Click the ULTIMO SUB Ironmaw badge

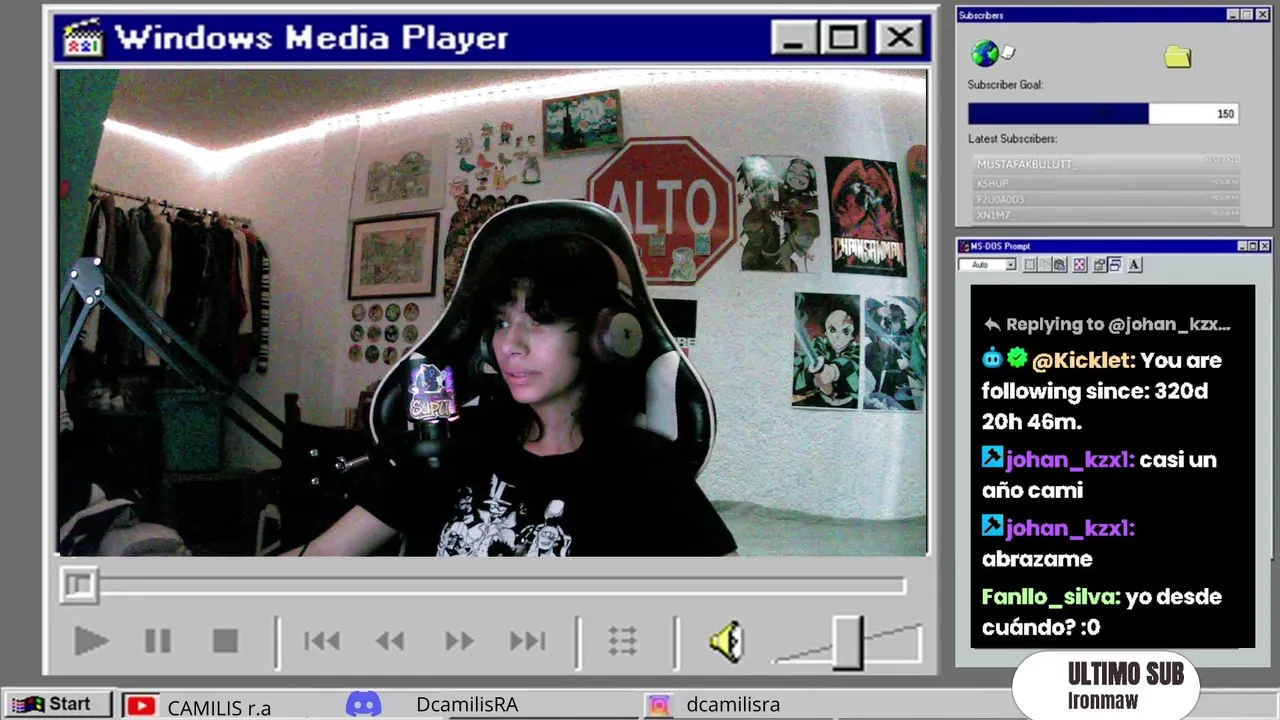pos(1105,686)
